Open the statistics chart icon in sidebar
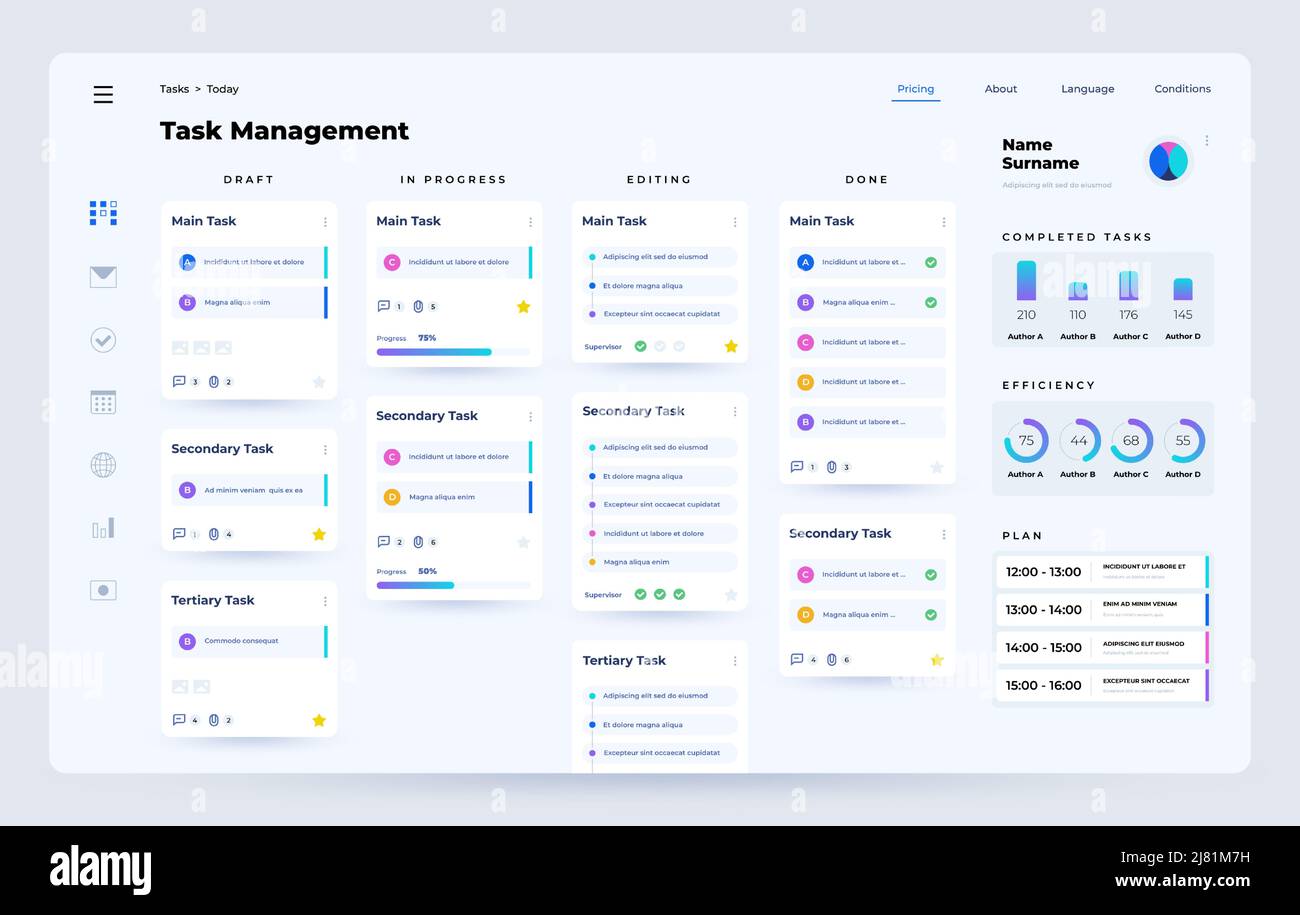1300x915 pixels. [x=103, y=528]
